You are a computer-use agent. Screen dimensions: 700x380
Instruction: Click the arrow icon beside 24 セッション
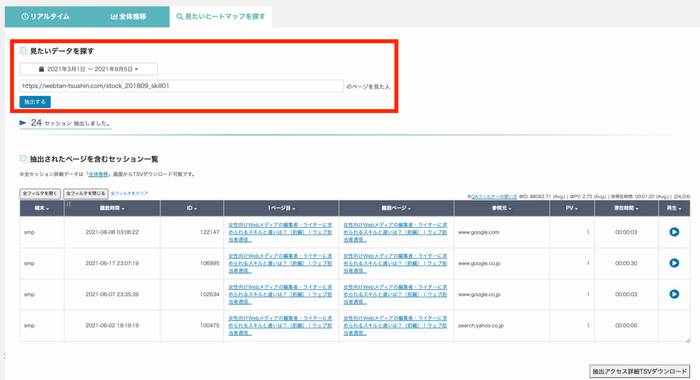(x=23, y=123)
